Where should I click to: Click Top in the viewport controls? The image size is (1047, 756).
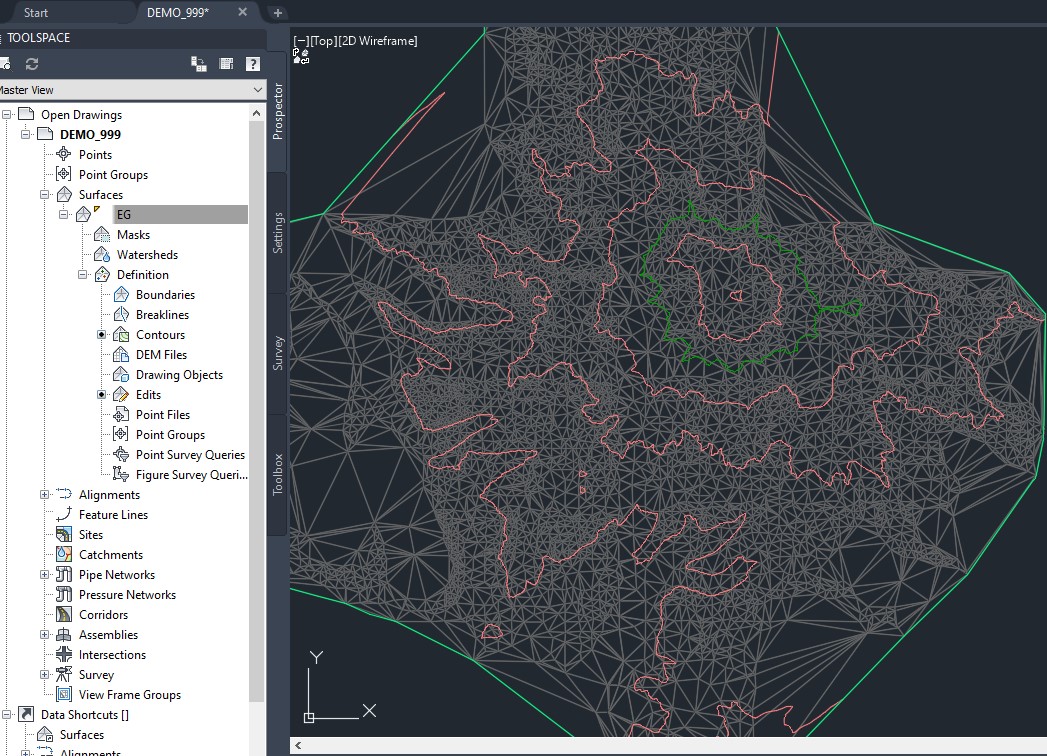[x=322, y=40]
